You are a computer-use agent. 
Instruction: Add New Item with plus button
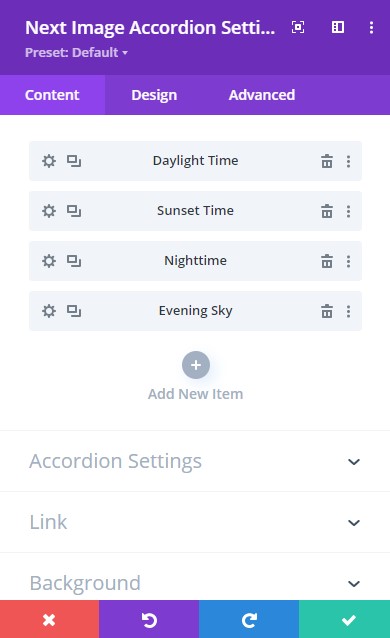pyautogui.click(x=196, y=365)
